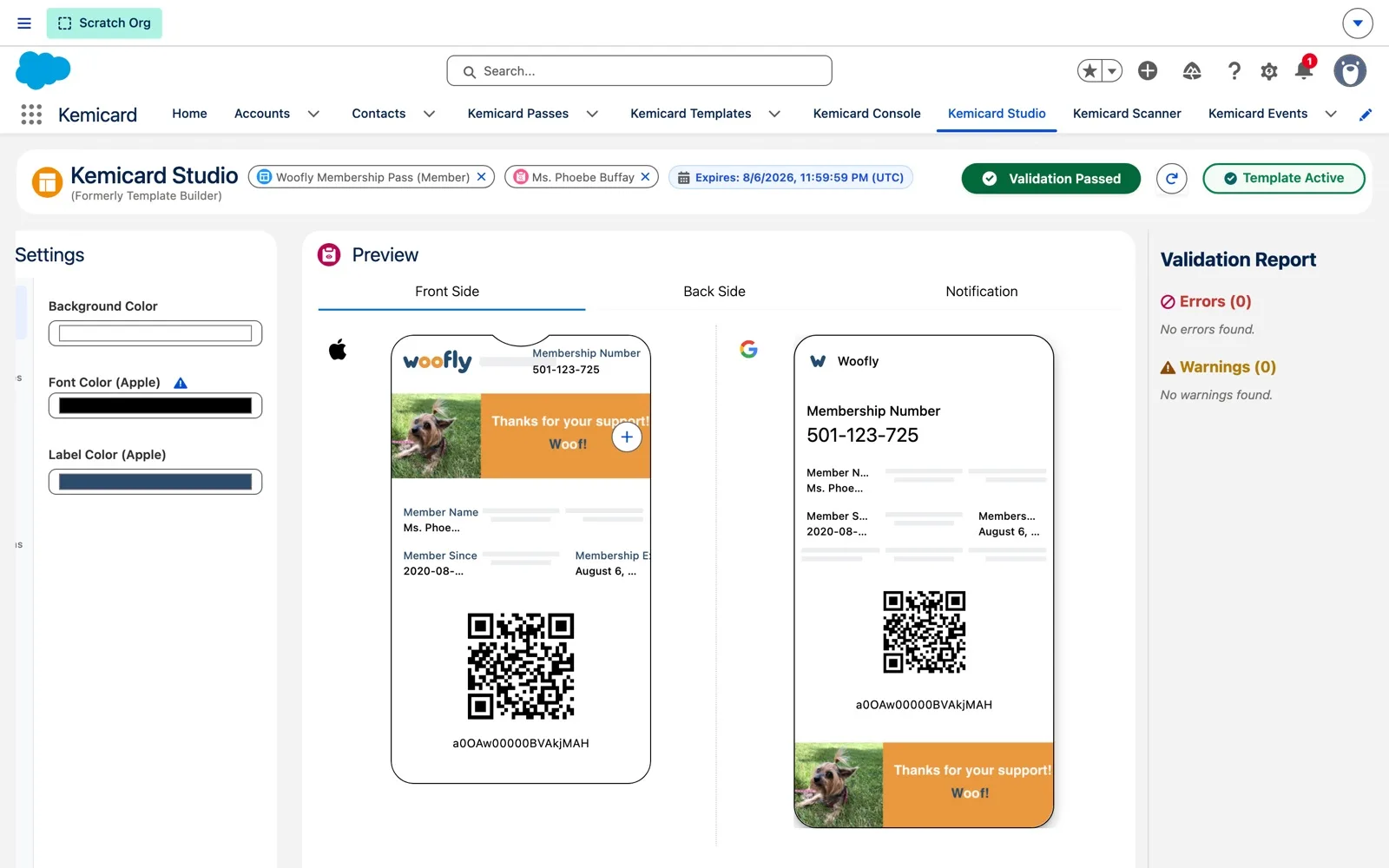Click the Expires date pill
This screenshot has height=868, width=1389.
(x=790, y=177)
